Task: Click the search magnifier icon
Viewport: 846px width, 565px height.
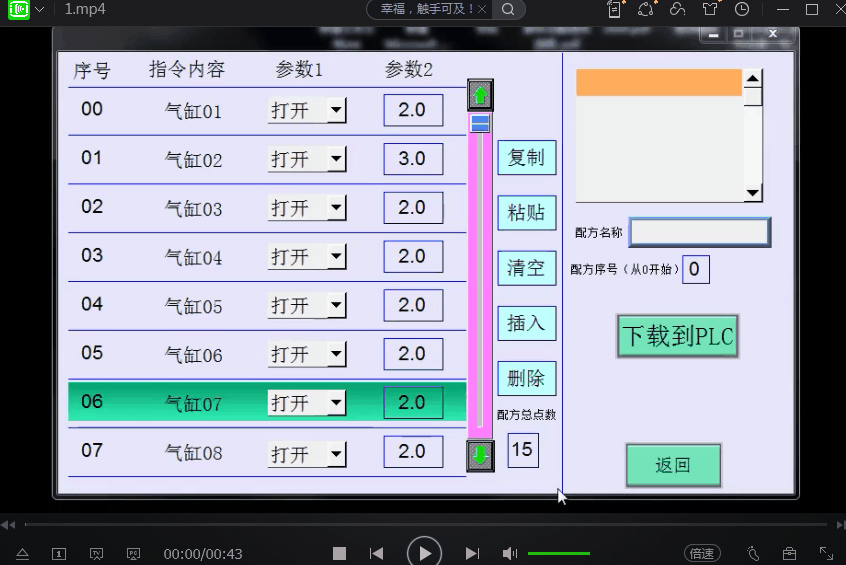Action: click(x=508, y=10)
